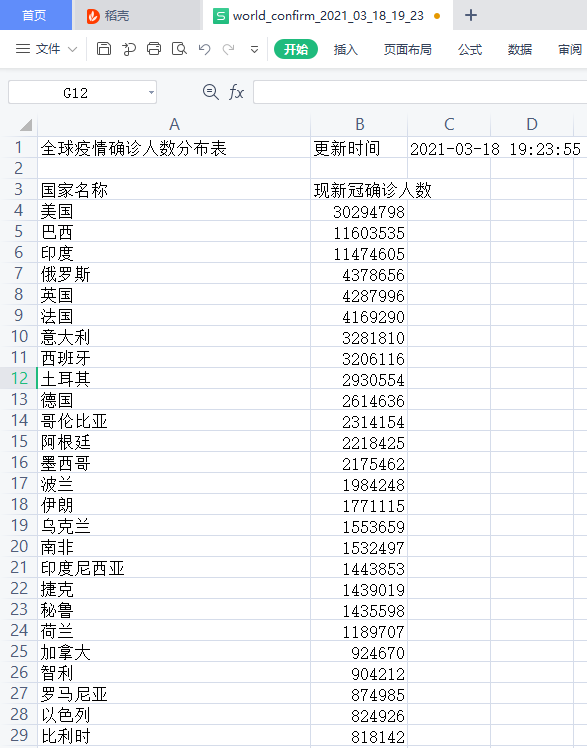
Task: Select column C header
Action: [x=449, y=125]
